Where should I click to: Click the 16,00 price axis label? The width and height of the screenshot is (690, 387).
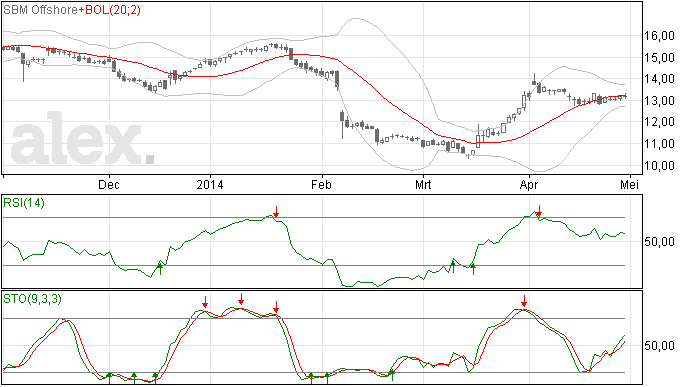[659, 36]
